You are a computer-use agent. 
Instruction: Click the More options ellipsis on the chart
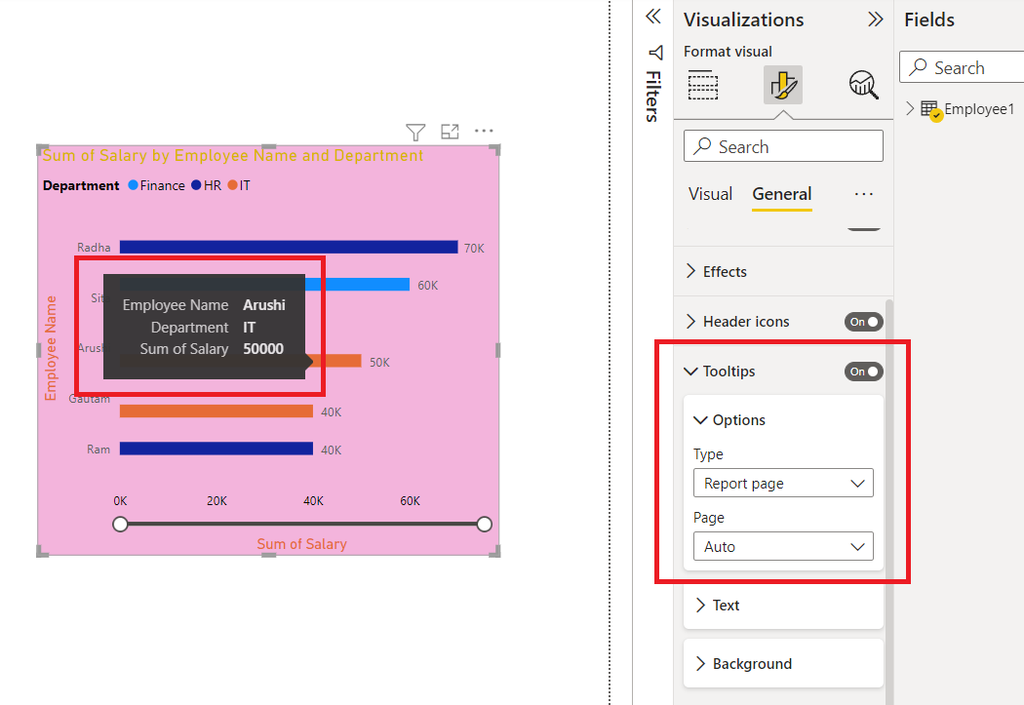coord(484,131)
